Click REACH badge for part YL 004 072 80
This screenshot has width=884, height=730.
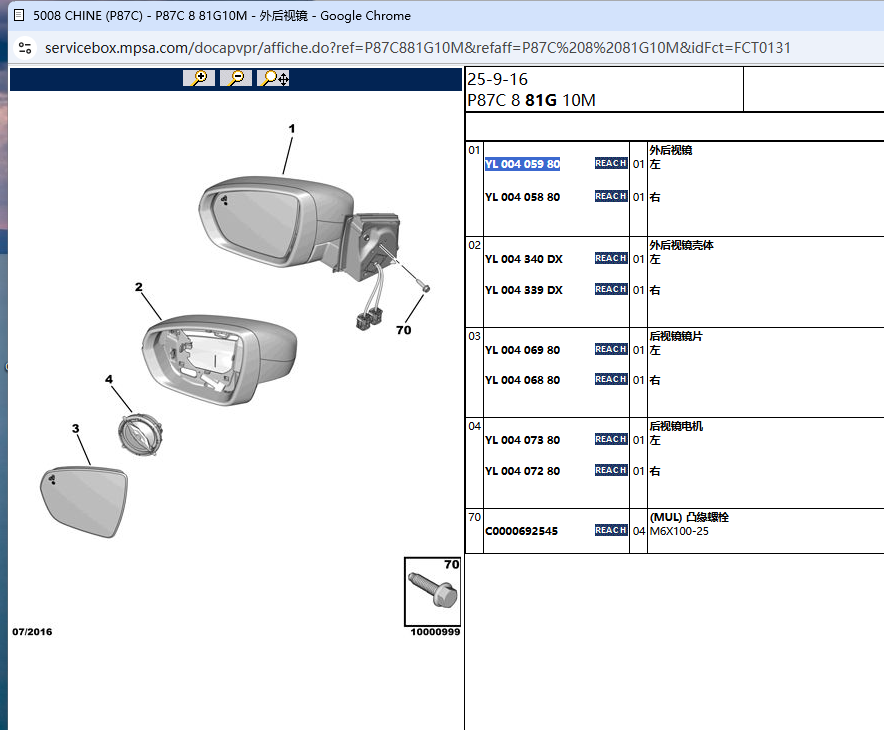[x=610, y=470]
